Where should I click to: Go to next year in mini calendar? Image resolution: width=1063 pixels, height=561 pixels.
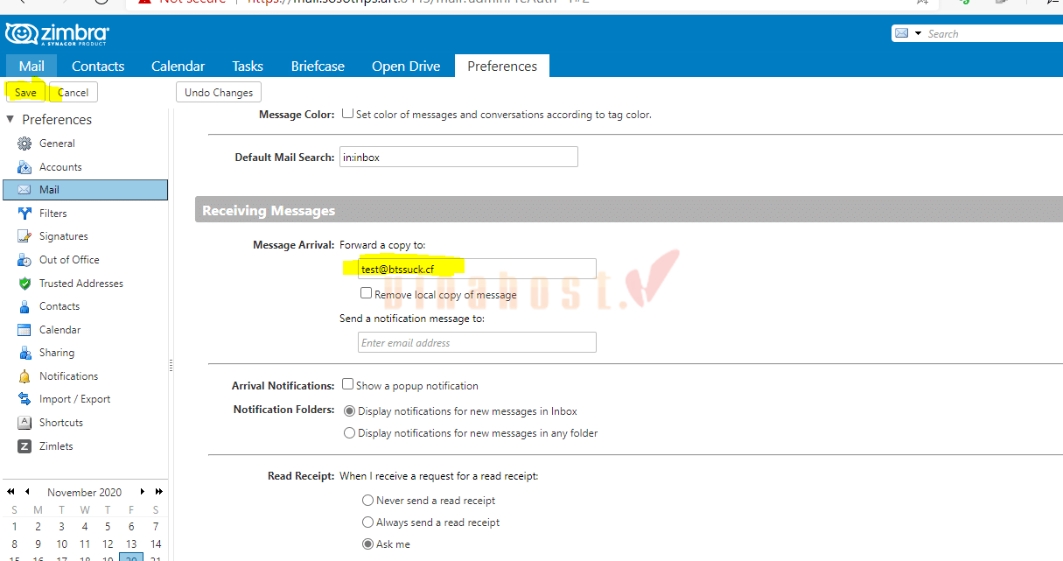[x=159, y=492]
